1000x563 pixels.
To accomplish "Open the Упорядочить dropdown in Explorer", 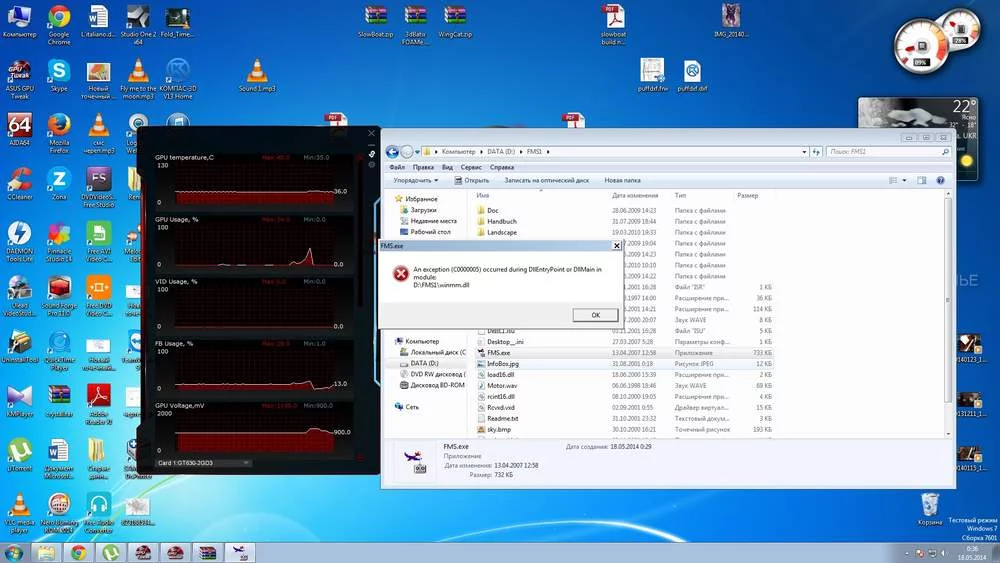I will click(x=416, y=181).
